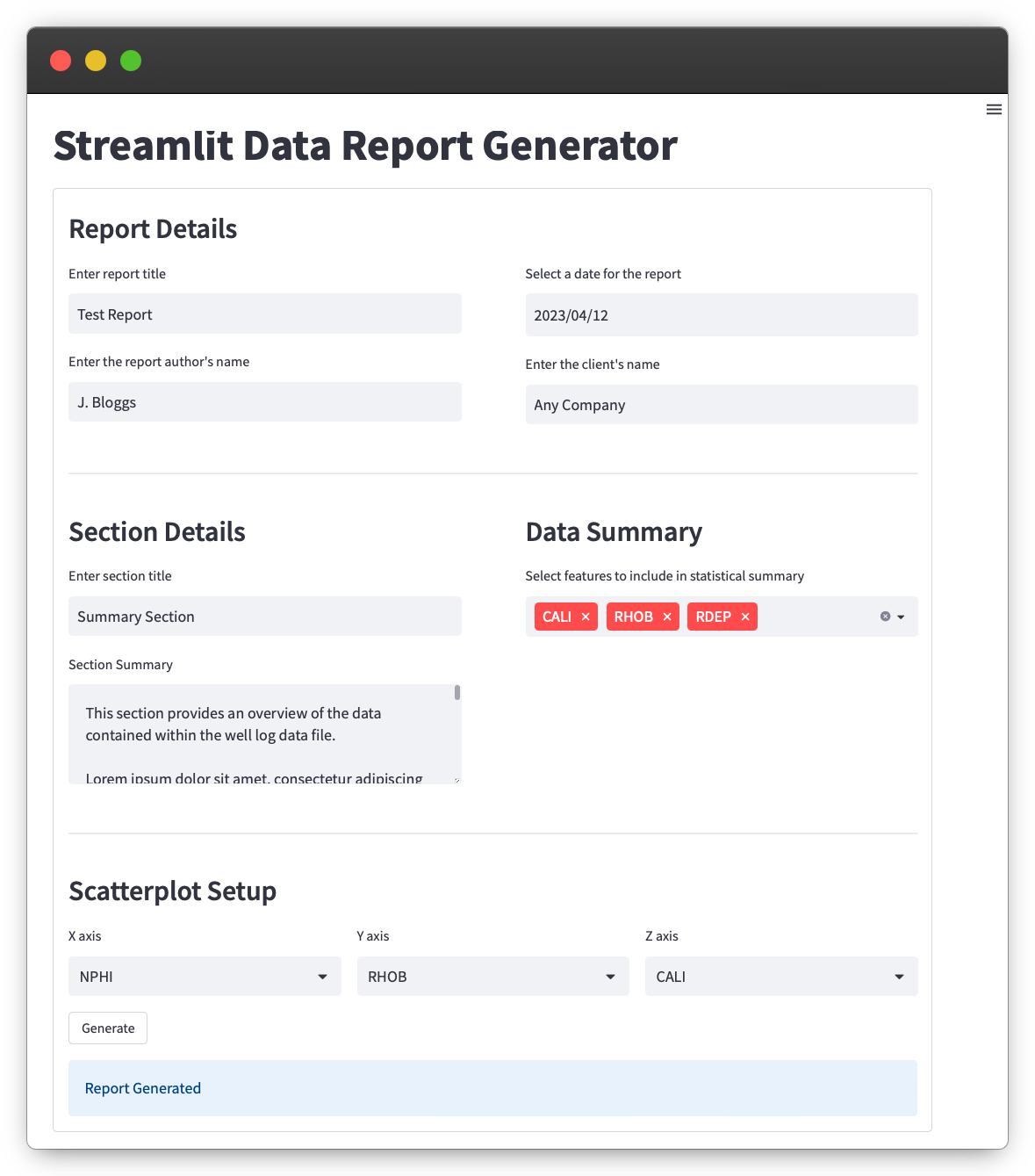Remove the CALI feature tag
The image size is (1035, 1176).
pos(586,617)
